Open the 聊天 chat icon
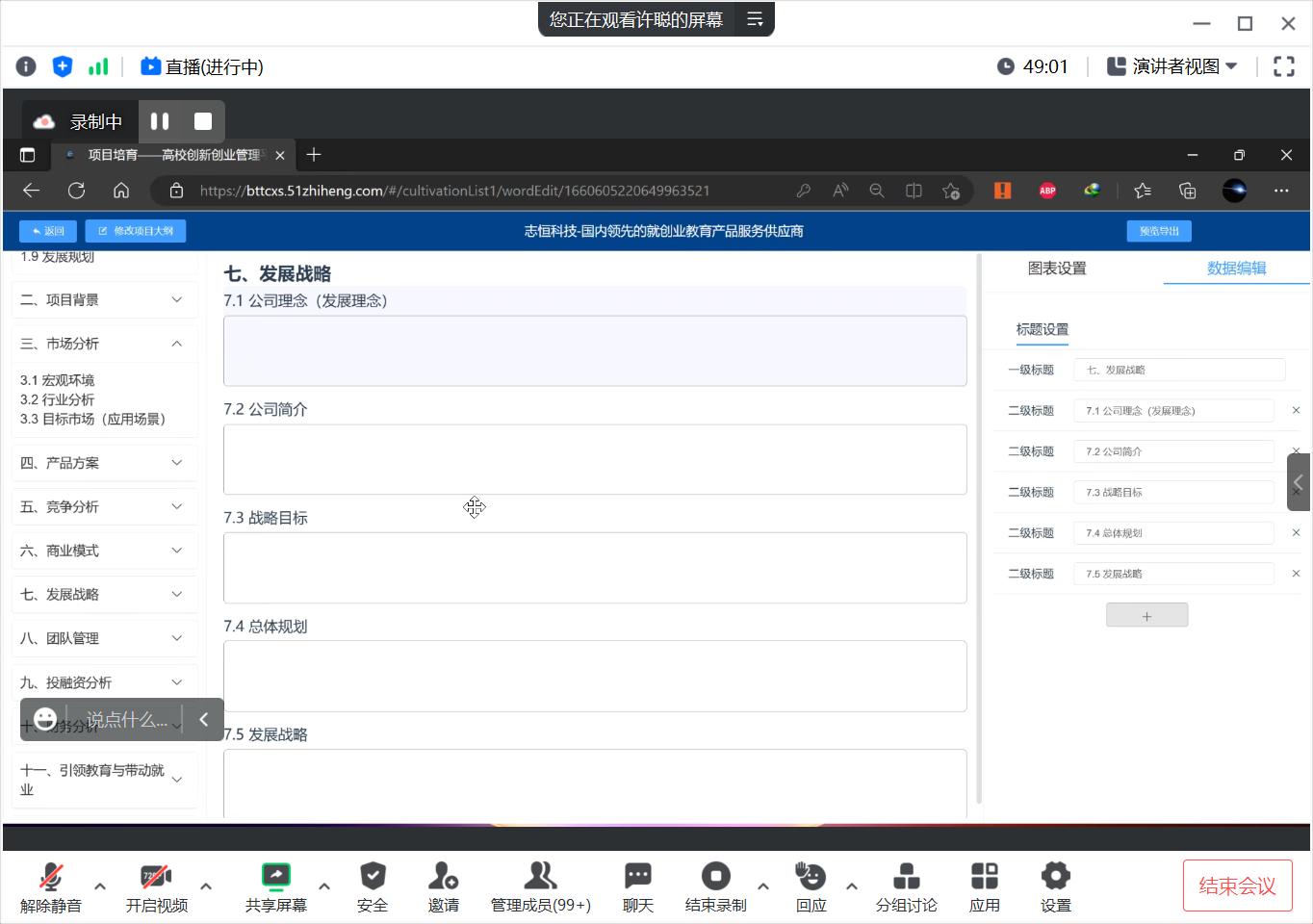 coord(637,877)
